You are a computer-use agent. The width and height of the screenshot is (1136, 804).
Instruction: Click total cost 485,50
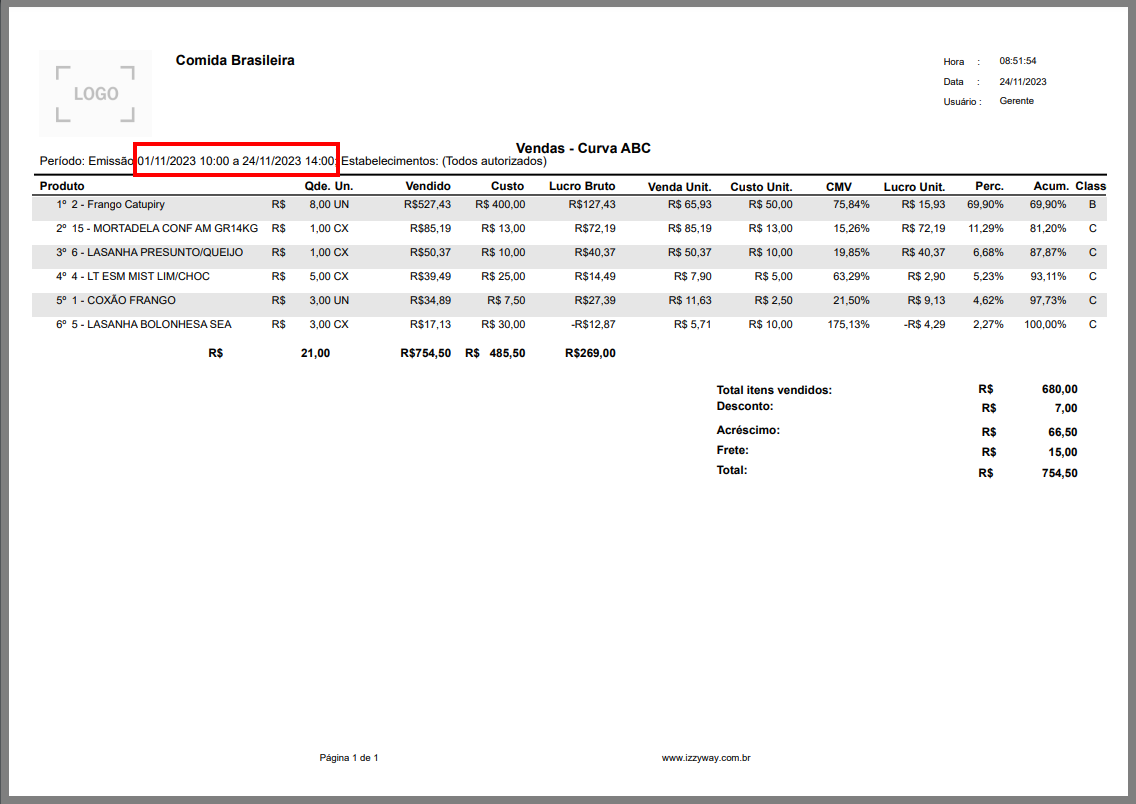(507, 353)
